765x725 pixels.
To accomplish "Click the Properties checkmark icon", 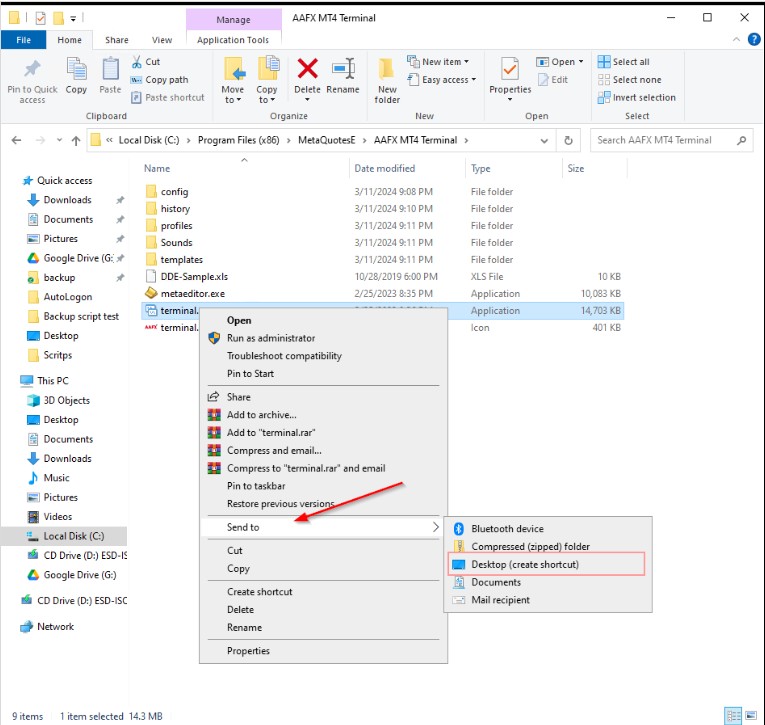I will [x=510, y=69].
